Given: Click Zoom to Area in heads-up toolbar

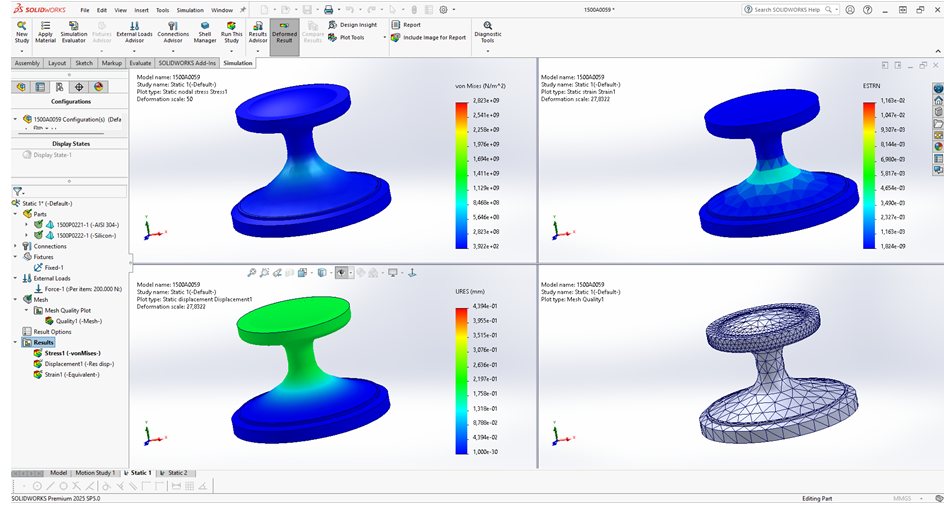Looking at the screenshot, I should (264, 273).
